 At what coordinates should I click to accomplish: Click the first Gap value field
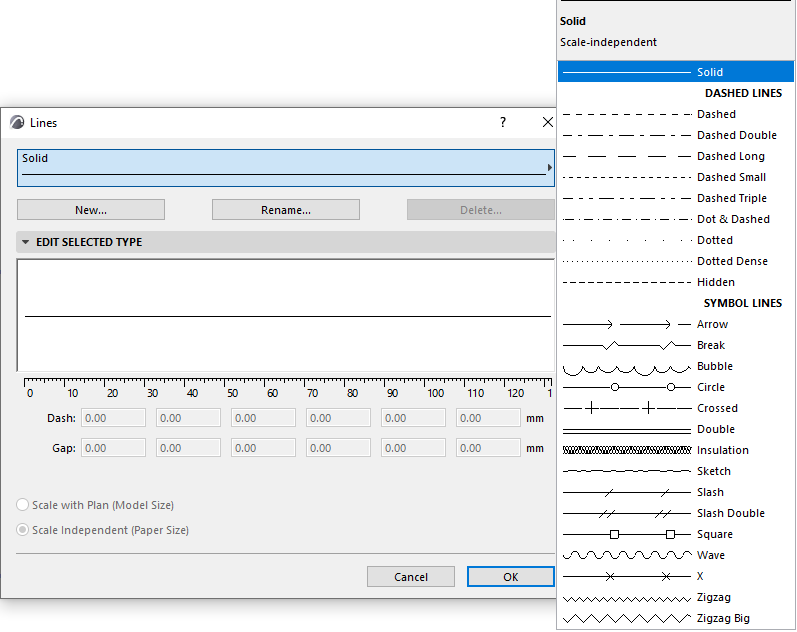pos(113,448)
